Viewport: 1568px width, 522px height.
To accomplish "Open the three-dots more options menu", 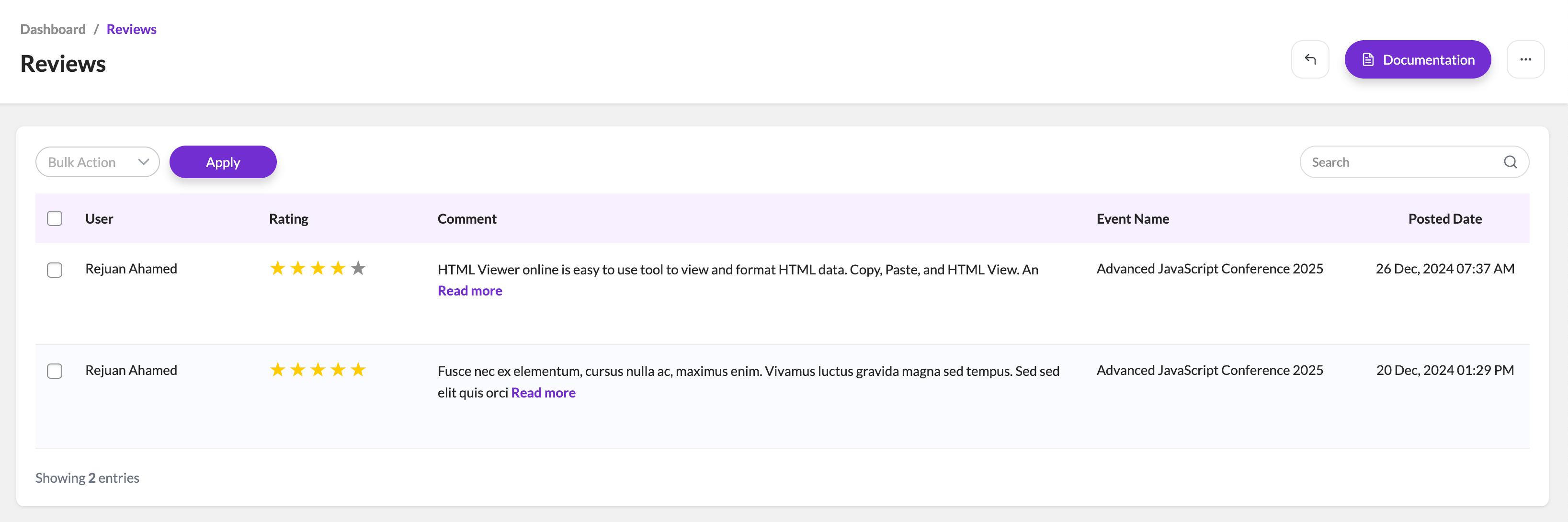I will (x=1525, y=59).
